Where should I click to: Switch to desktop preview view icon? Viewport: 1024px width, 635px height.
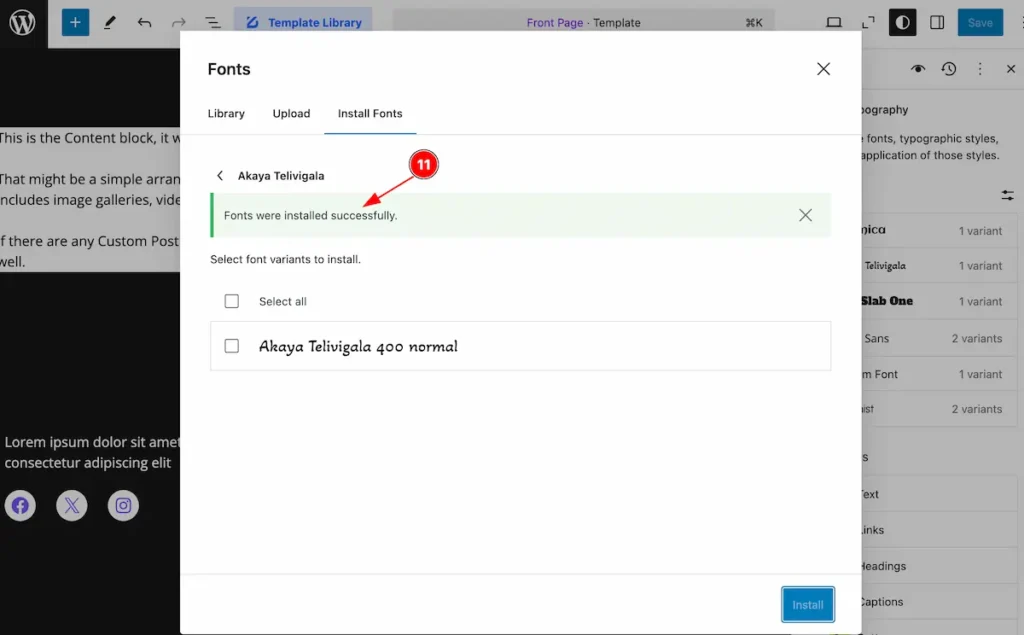[834, 23]
